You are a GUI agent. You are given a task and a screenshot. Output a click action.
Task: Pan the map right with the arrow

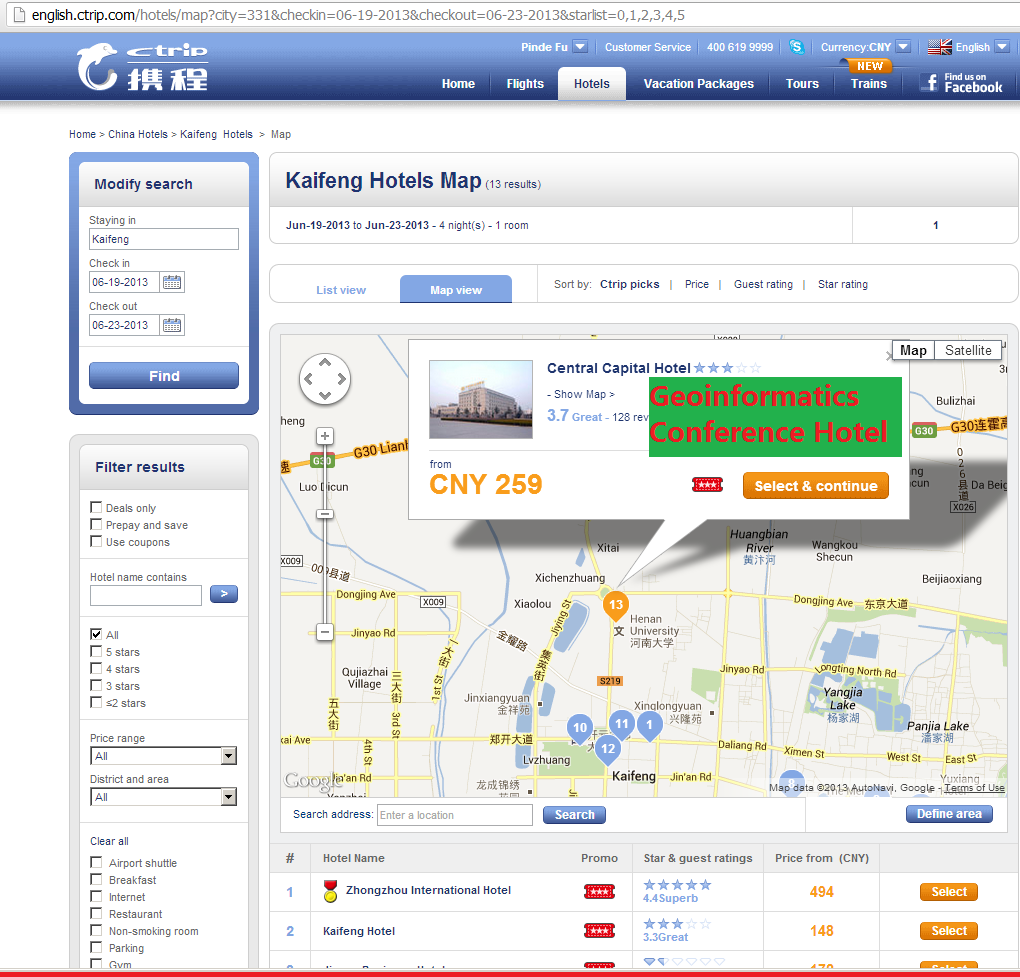point(342,379)
